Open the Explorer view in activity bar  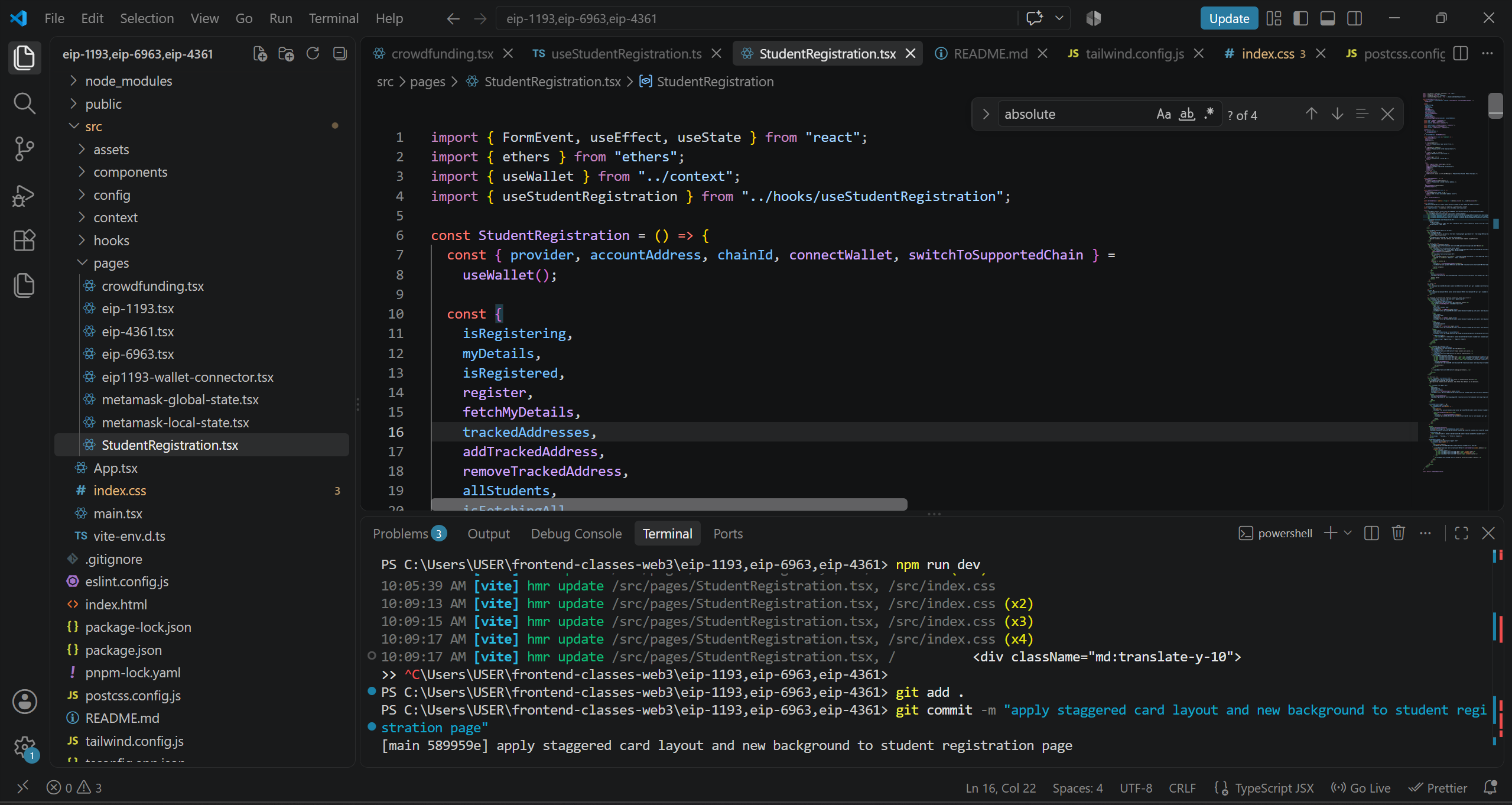point(24,57)
